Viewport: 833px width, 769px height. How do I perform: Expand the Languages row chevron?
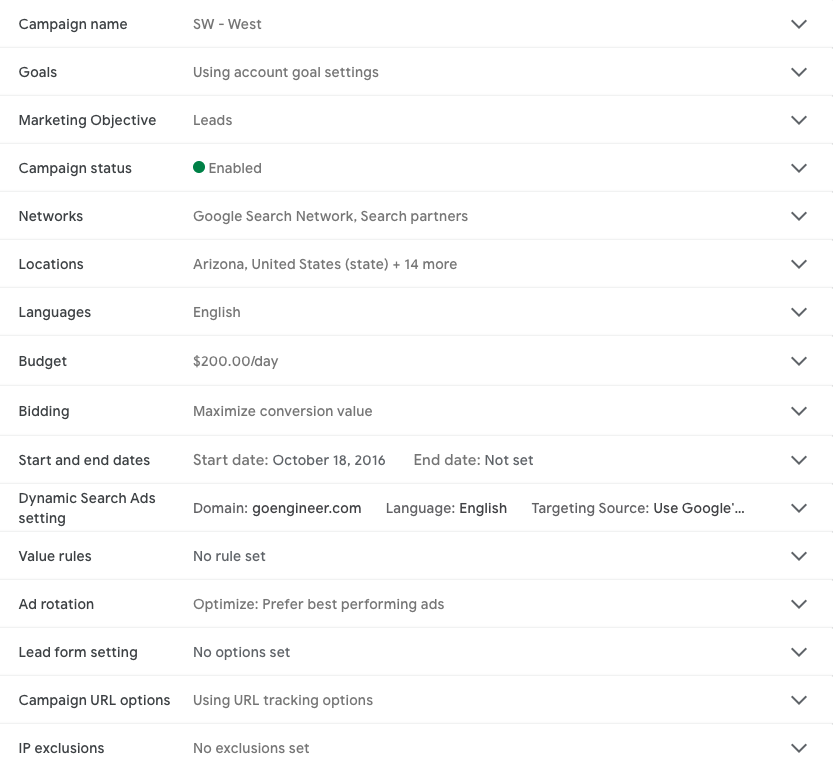point(798,312)
